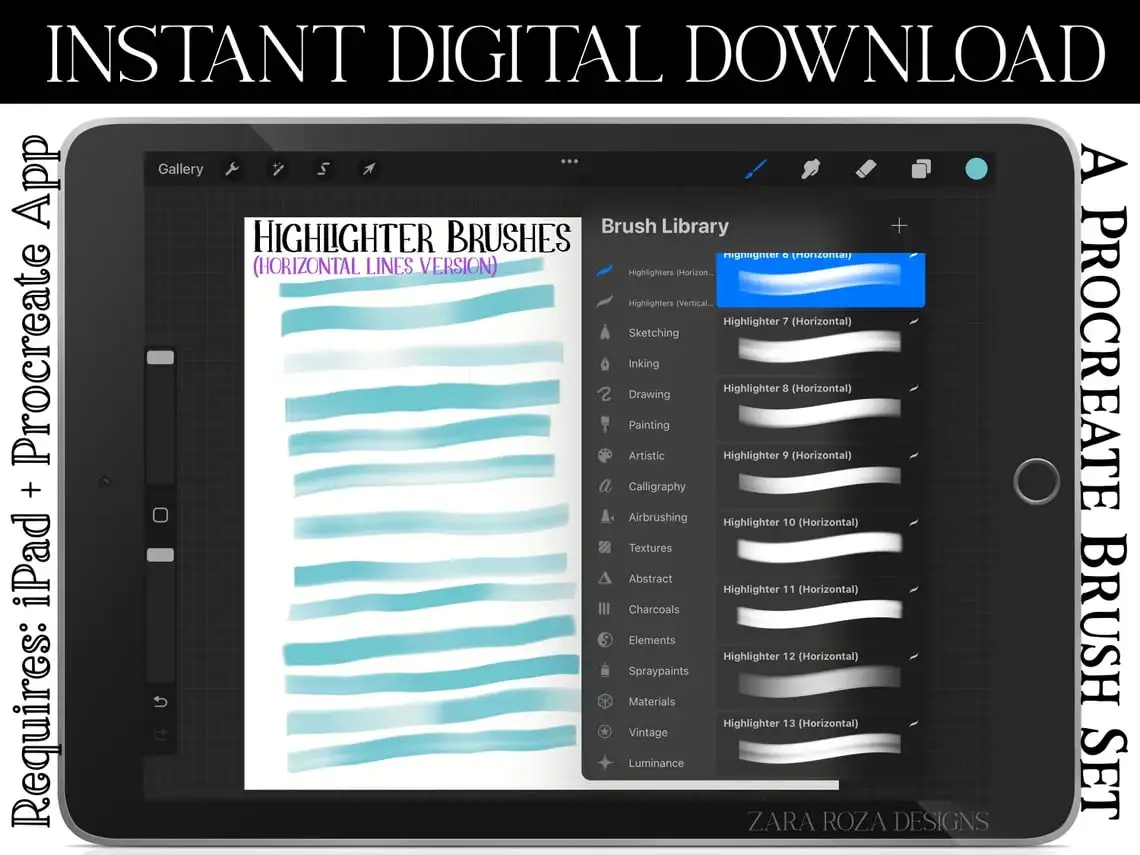
Task: Open the sidebar Modify square button
Action: click(159, 514)
